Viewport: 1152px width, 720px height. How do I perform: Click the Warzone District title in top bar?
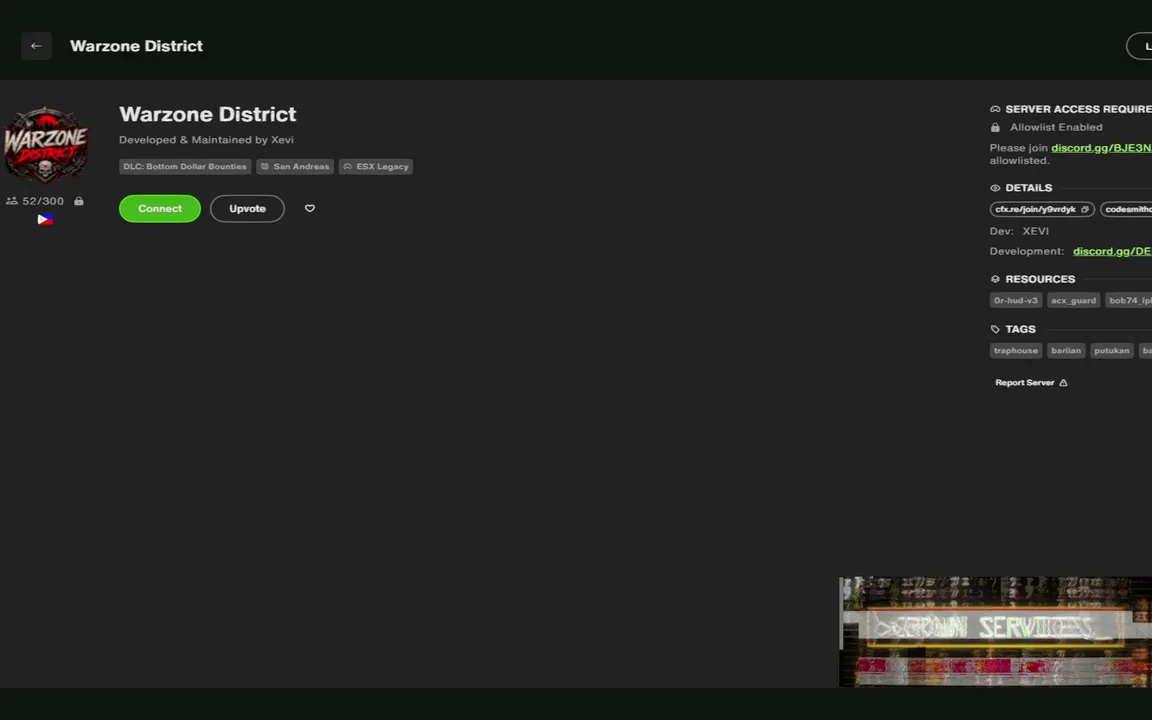[x=136, y=46]
